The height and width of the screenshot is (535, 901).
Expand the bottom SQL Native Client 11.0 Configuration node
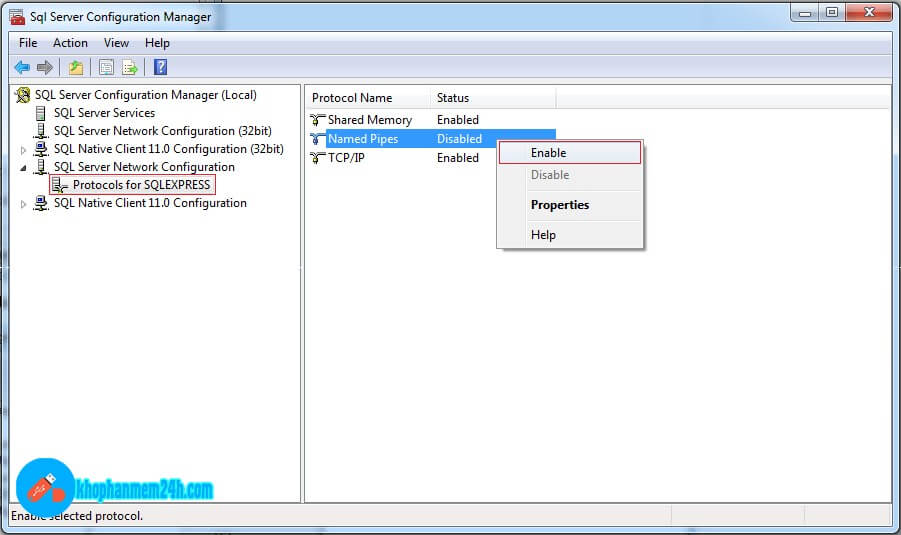tap(24, 204)
